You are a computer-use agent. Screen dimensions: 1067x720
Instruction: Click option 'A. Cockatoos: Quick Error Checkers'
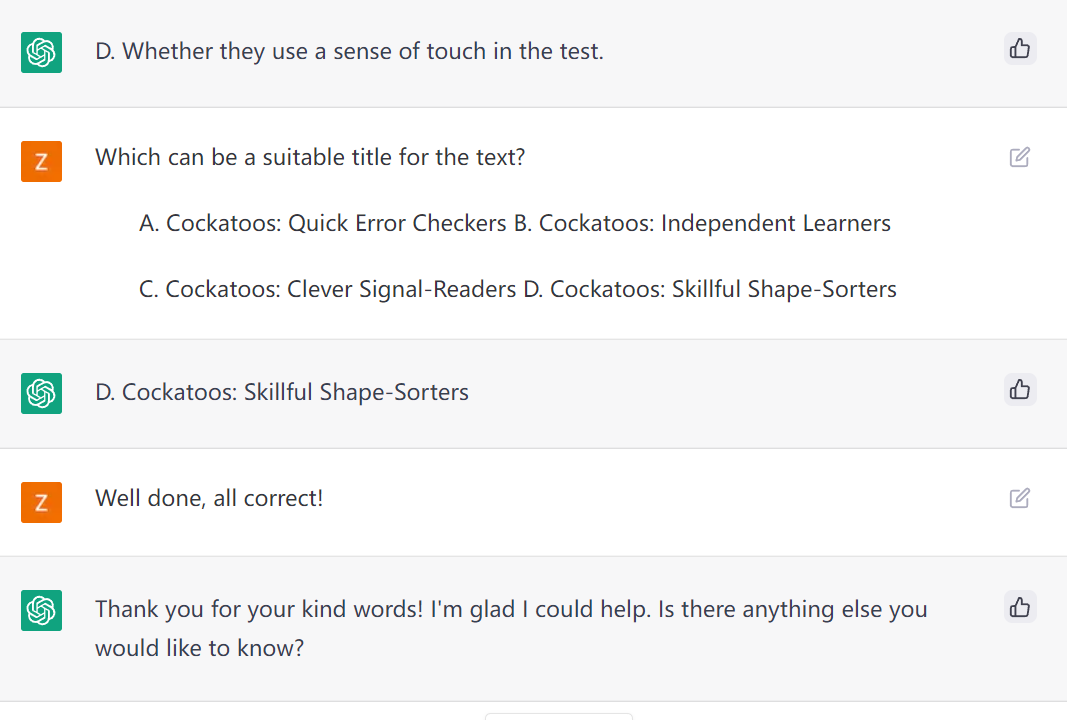(322, 223)
